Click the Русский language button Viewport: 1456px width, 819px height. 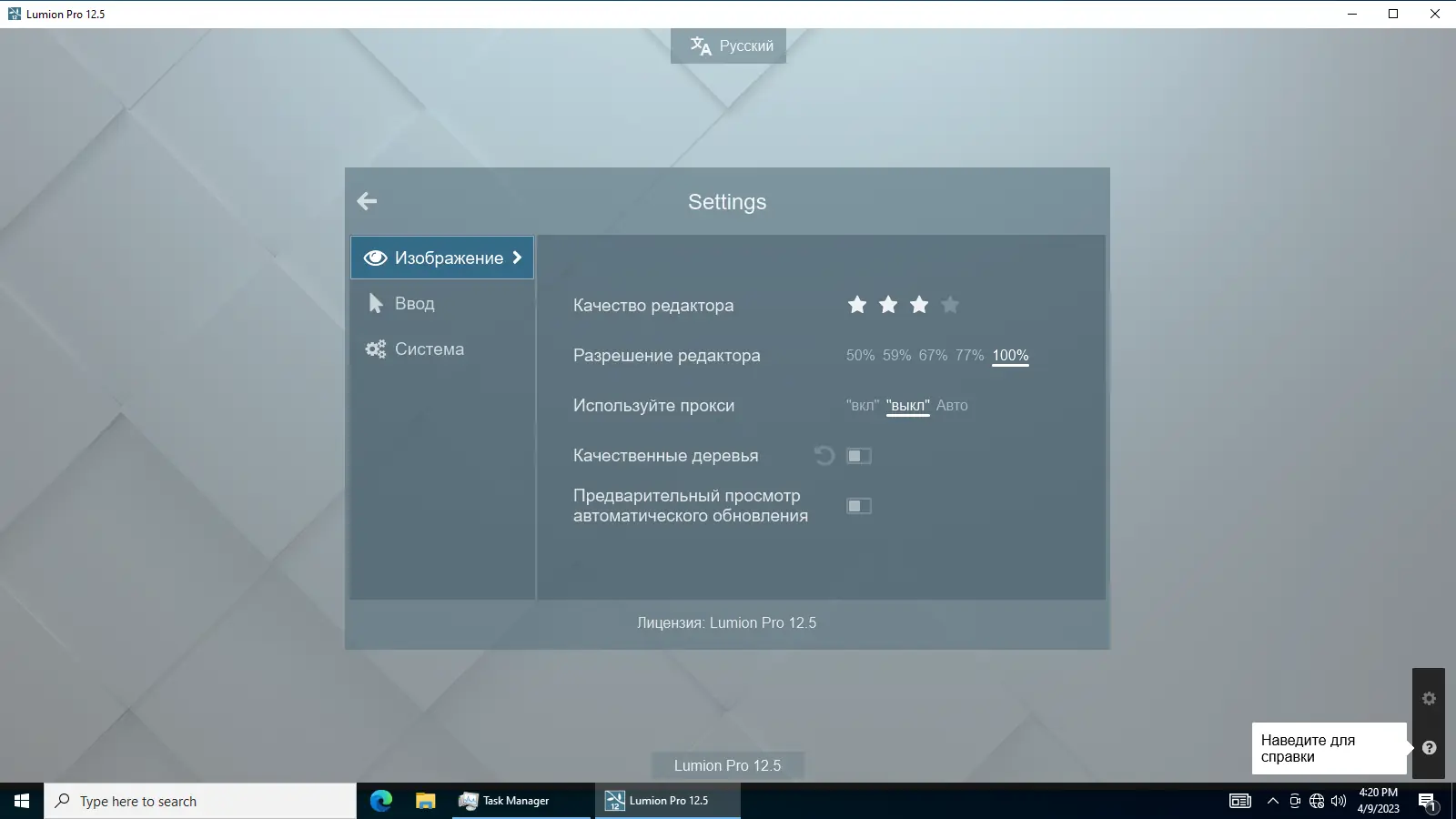pyautogui.click(x=728, y=45)
